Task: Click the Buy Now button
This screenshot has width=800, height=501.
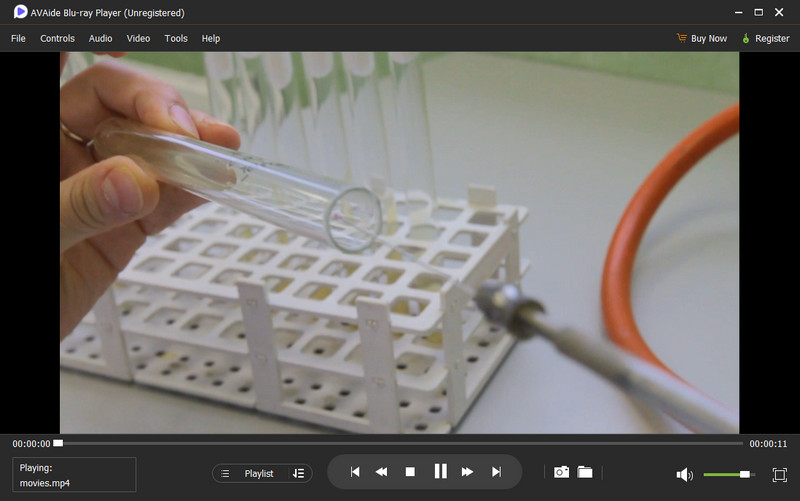Action: click(x=701, y=38)
